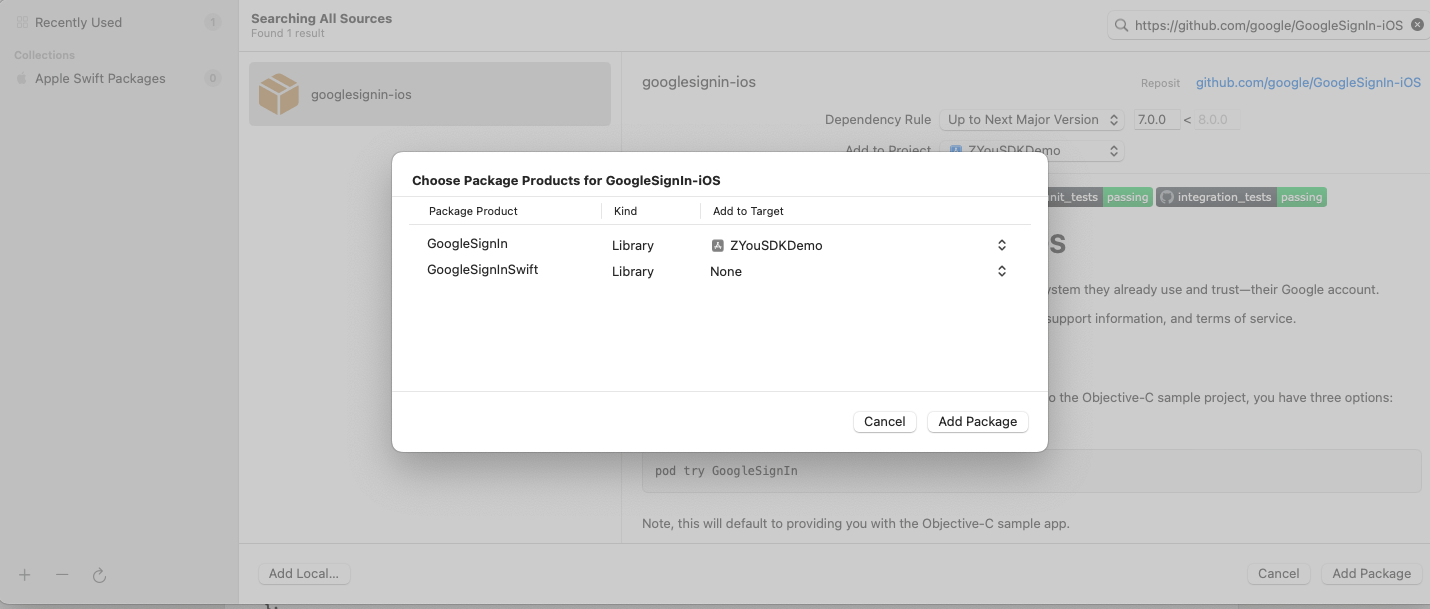The width and height of the screenshot is (1430, 609).
Task: Open target dropdown for GoogleSignInSwift product
Action: coord(1001,271)
